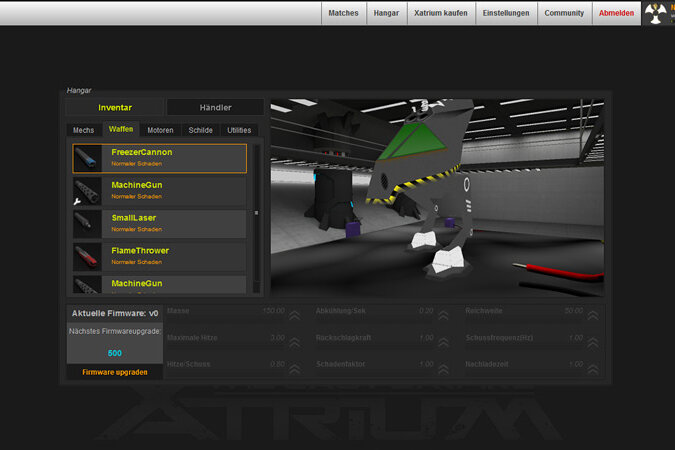The width and height of the screenshot is (675, 450).
Task: Open the Motoren category tab
Action: 160,130
